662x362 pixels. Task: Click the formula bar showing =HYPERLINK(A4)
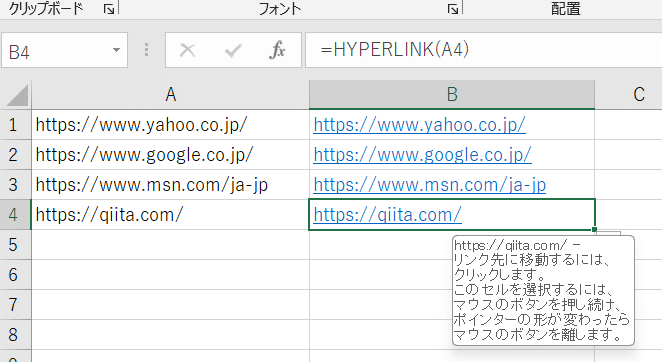483,50
